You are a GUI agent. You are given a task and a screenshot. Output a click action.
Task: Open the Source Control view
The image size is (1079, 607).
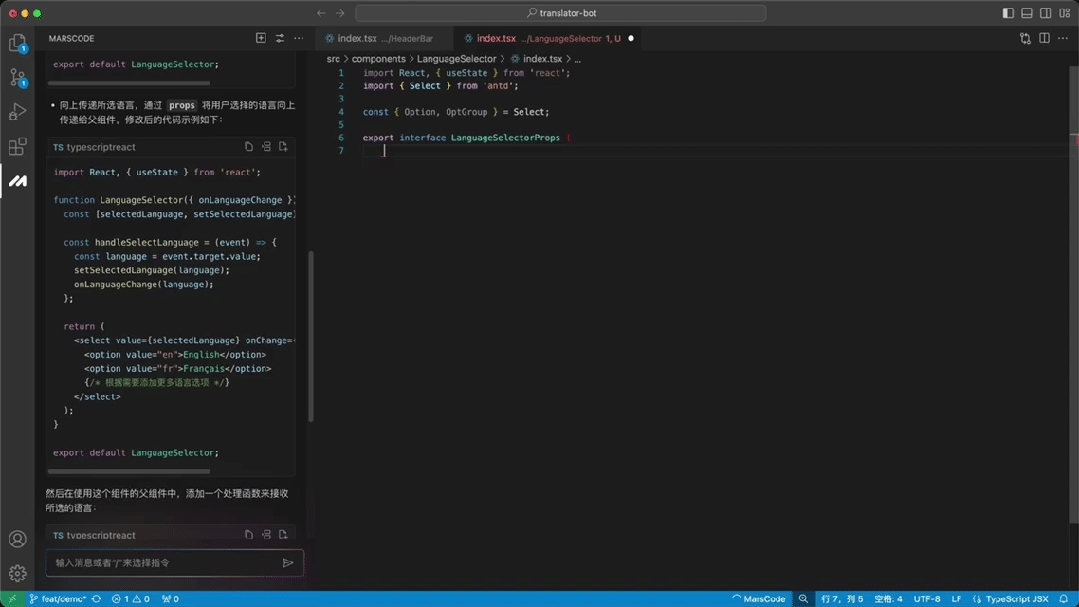click(17, 77)
